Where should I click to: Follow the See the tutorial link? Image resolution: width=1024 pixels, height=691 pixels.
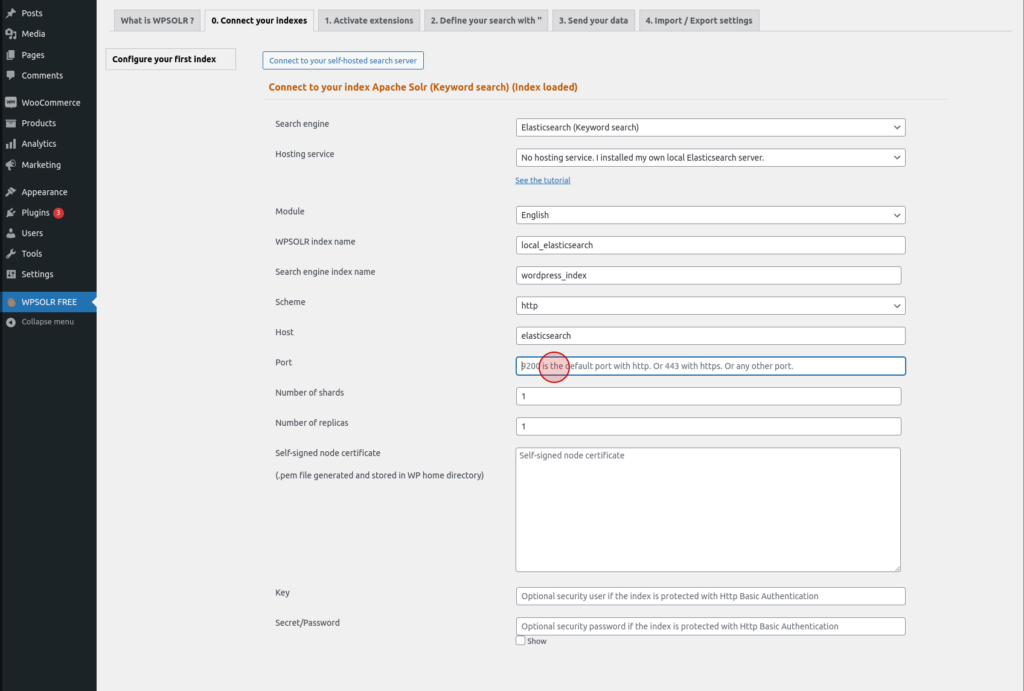pos(543,180)
